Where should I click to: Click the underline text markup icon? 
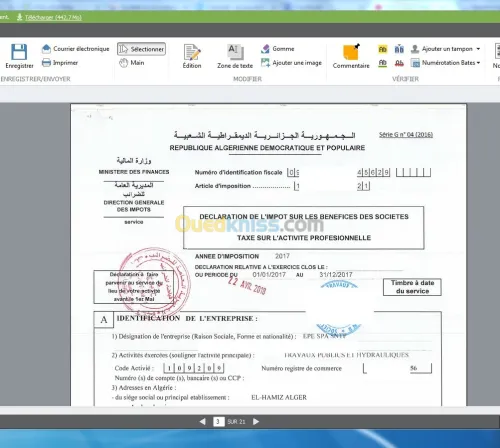tap(383, 63)
